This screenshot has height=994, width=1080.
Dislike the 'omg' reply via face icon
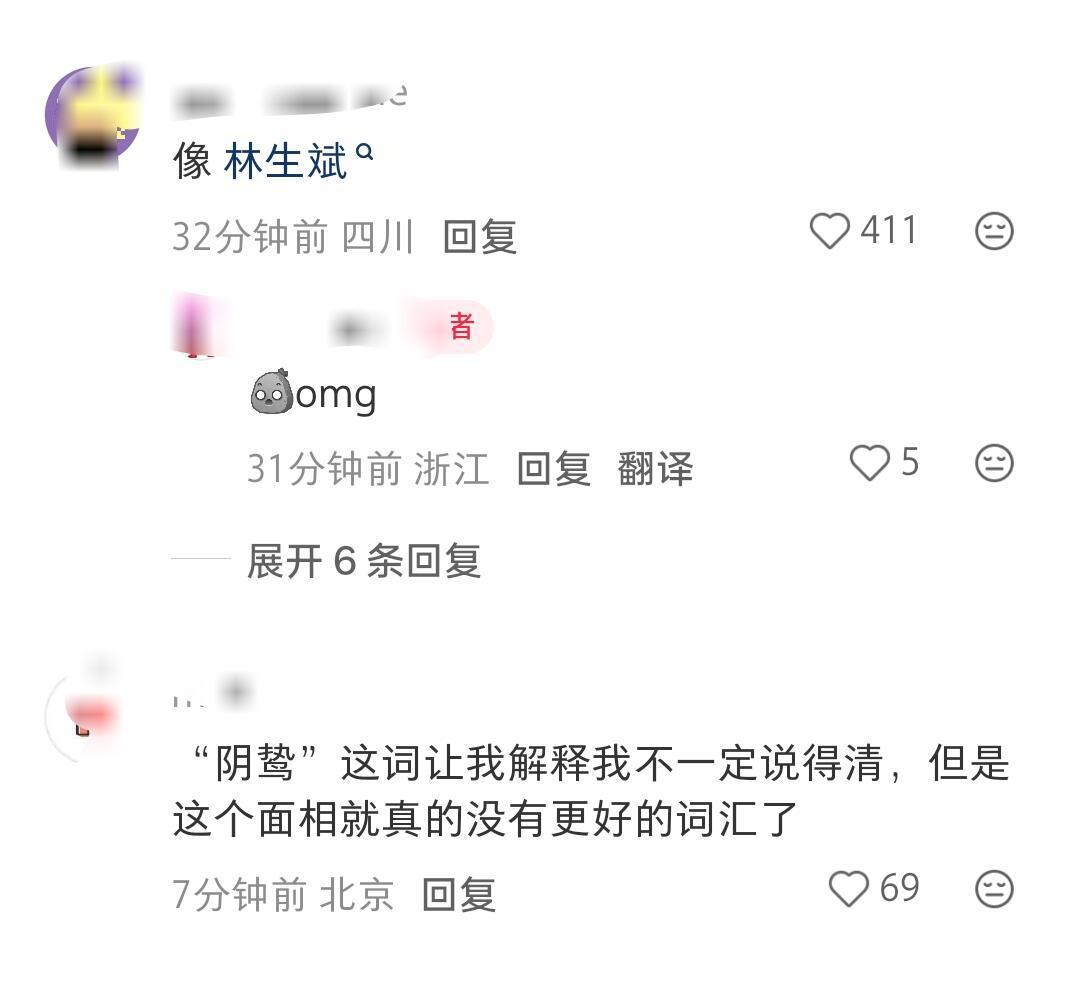(994, 463)
